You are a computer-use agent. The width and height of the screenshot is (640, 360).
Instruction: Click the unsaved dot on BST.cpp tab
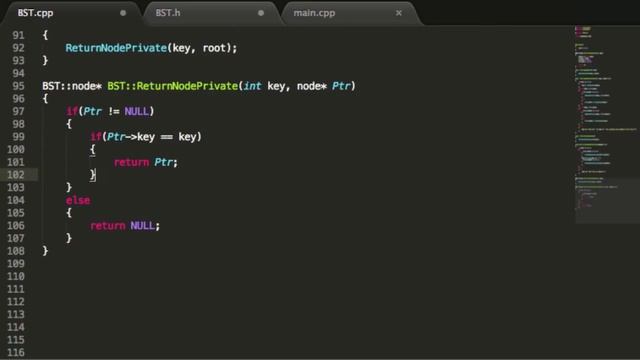click(123, 13)
